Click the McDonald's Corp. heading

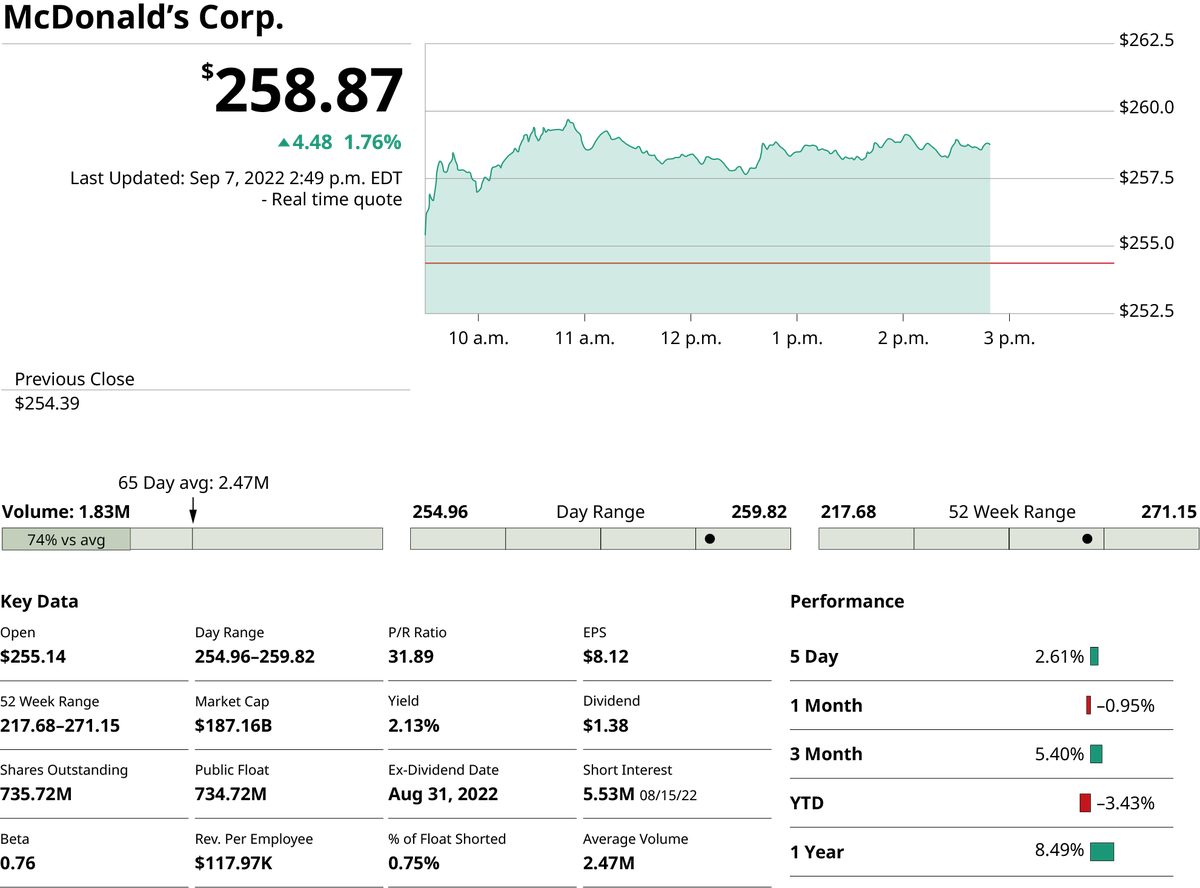tap(143, 19)
